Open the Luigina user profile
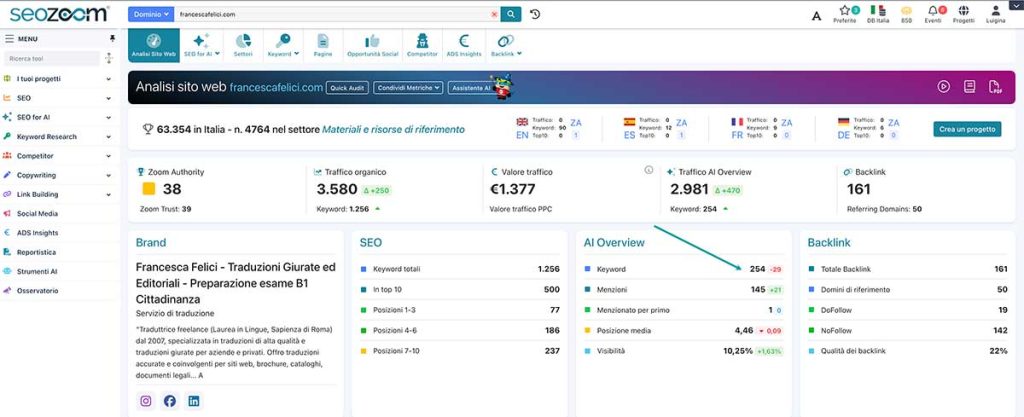The width and height of the screenshot is (1024, 417). point(995,14)
